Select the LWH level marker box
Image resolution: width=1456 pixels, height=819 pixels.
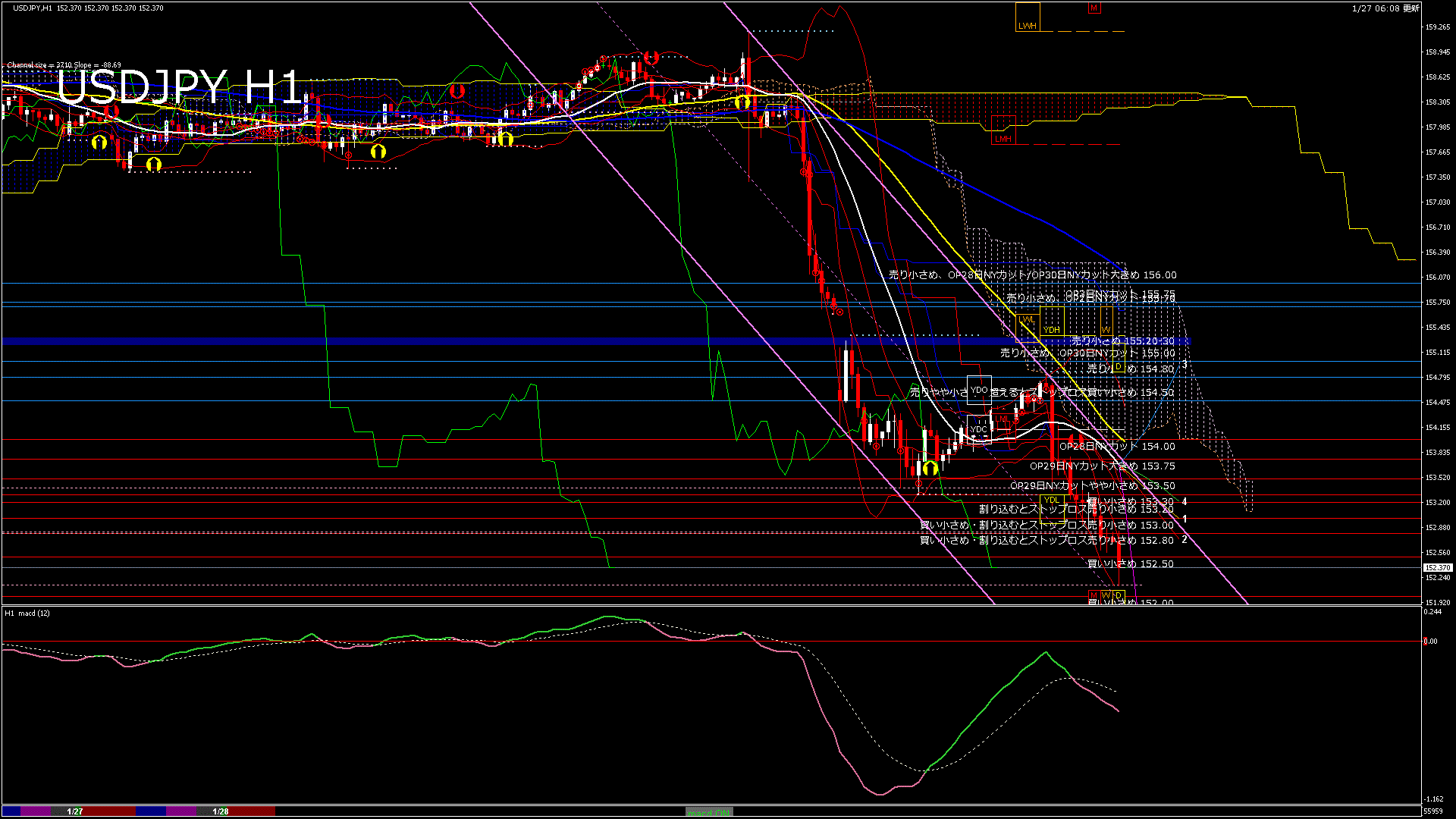(1028, 18)
